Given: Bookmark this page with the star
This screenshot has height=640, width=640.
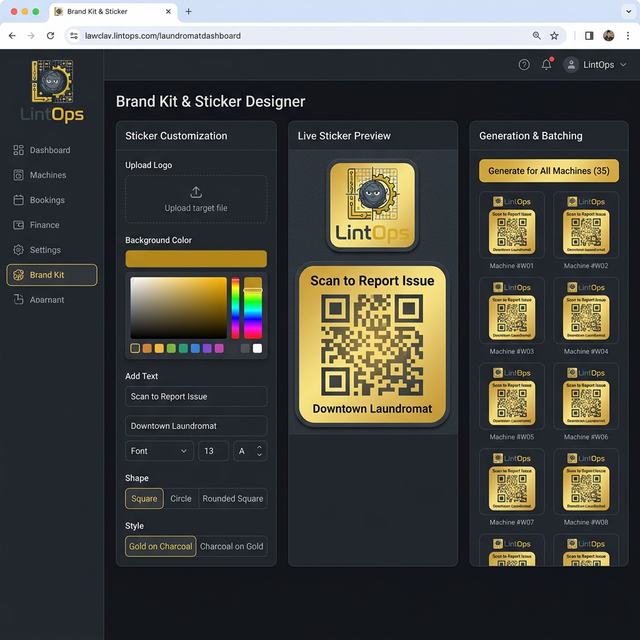Looking at the screenshot, I should [x=554, y=36].
